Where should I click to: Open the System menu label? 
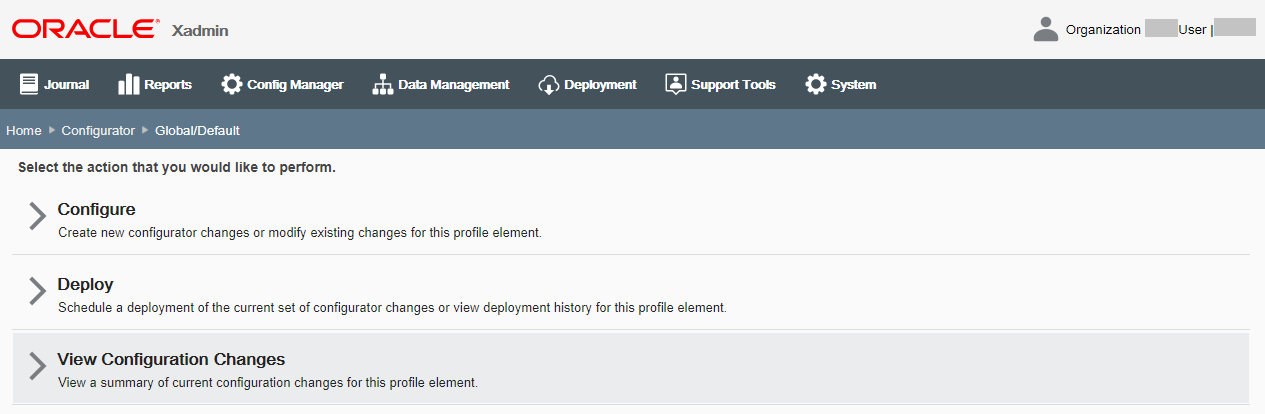(854, 85)
